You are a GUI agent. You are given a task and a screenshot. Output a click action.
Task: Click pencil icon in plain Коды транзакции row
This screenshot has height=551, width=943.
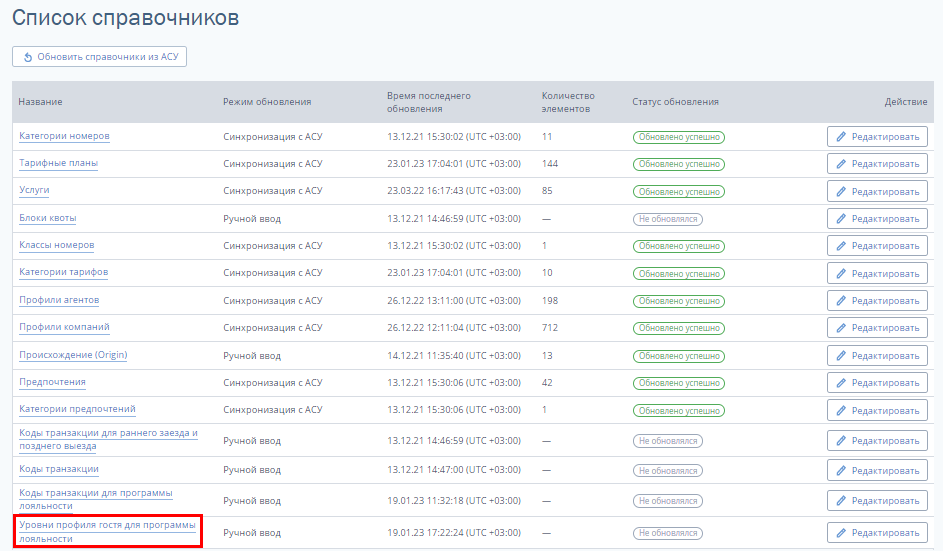841,470
